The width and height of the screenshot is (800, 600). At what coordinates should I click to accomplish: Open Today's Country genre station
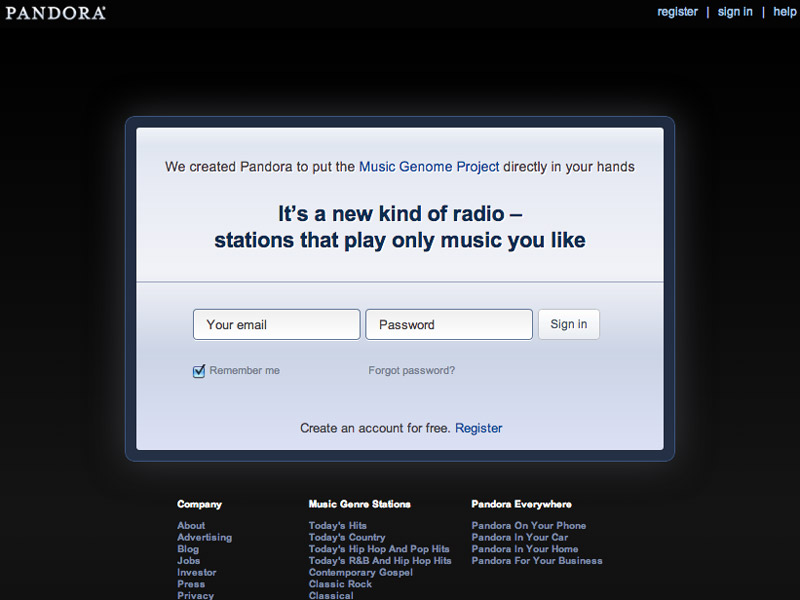[347, 537]
